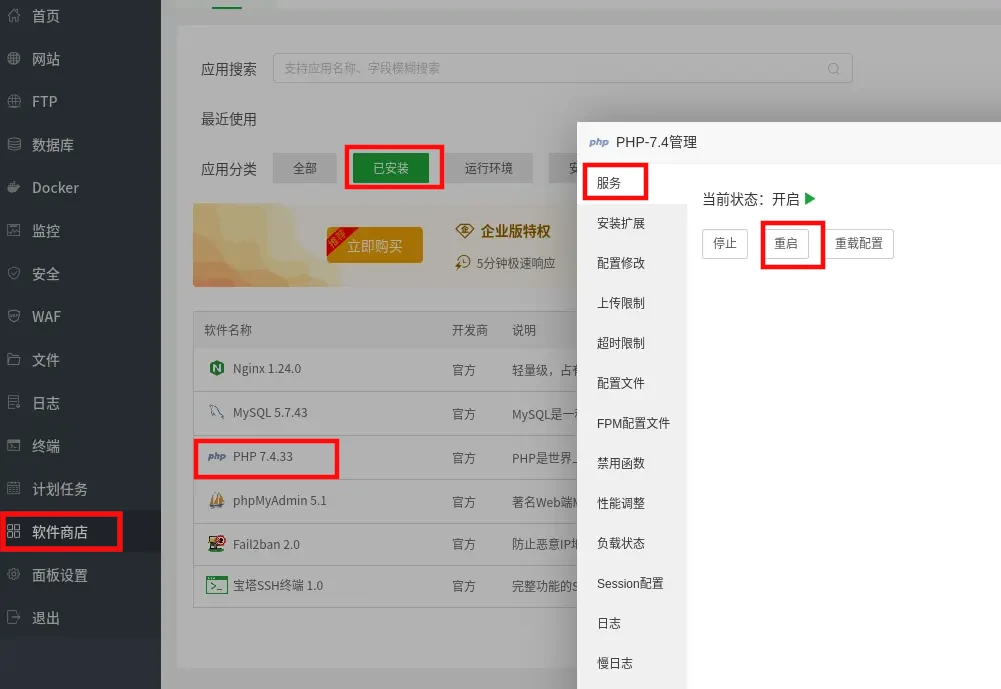Viewport: 1001px width, 689px height.
Task: Click the php icon in the PHP 7.4.33 row
Action: (x=217, y=456)
